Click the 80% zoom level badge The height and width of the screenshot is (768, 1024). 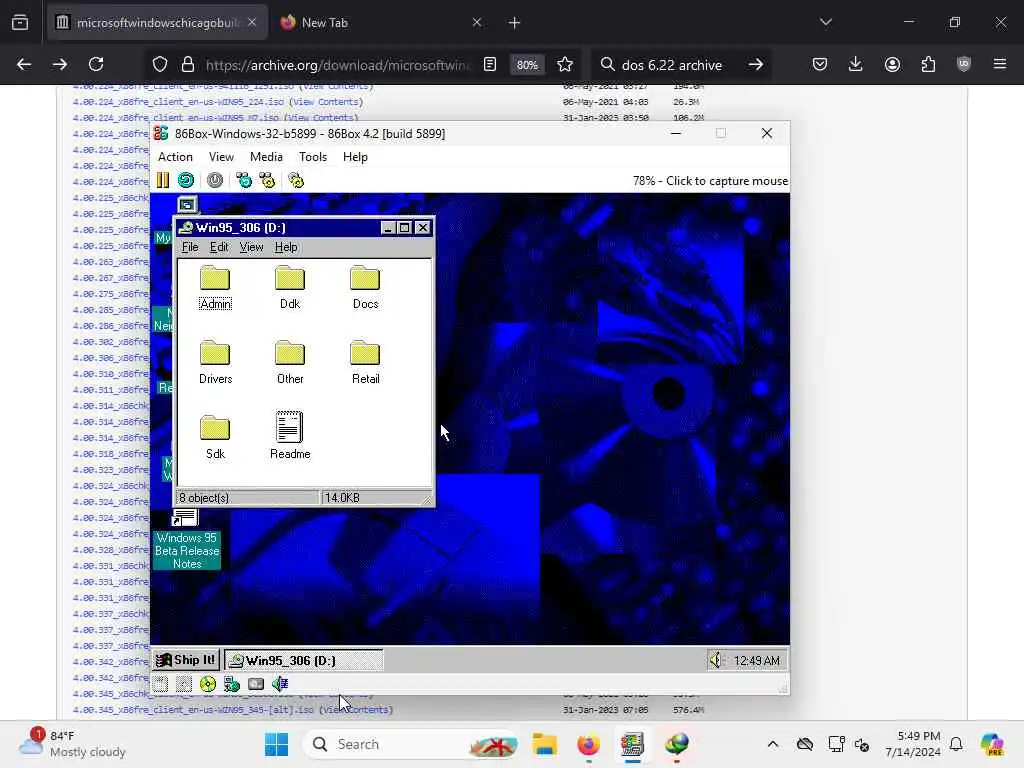pyautogui.click(x=527, y=65)
